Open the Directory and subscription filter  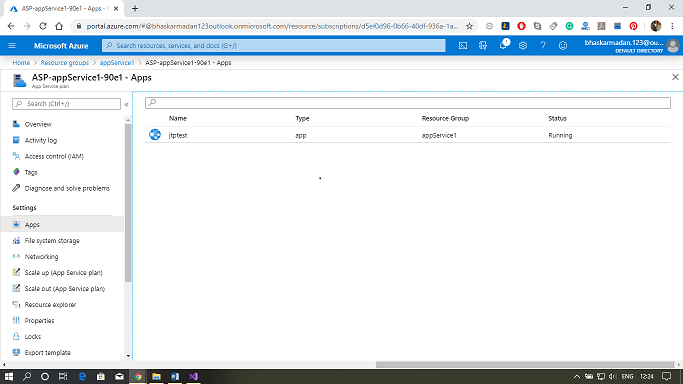pos(483,46)
